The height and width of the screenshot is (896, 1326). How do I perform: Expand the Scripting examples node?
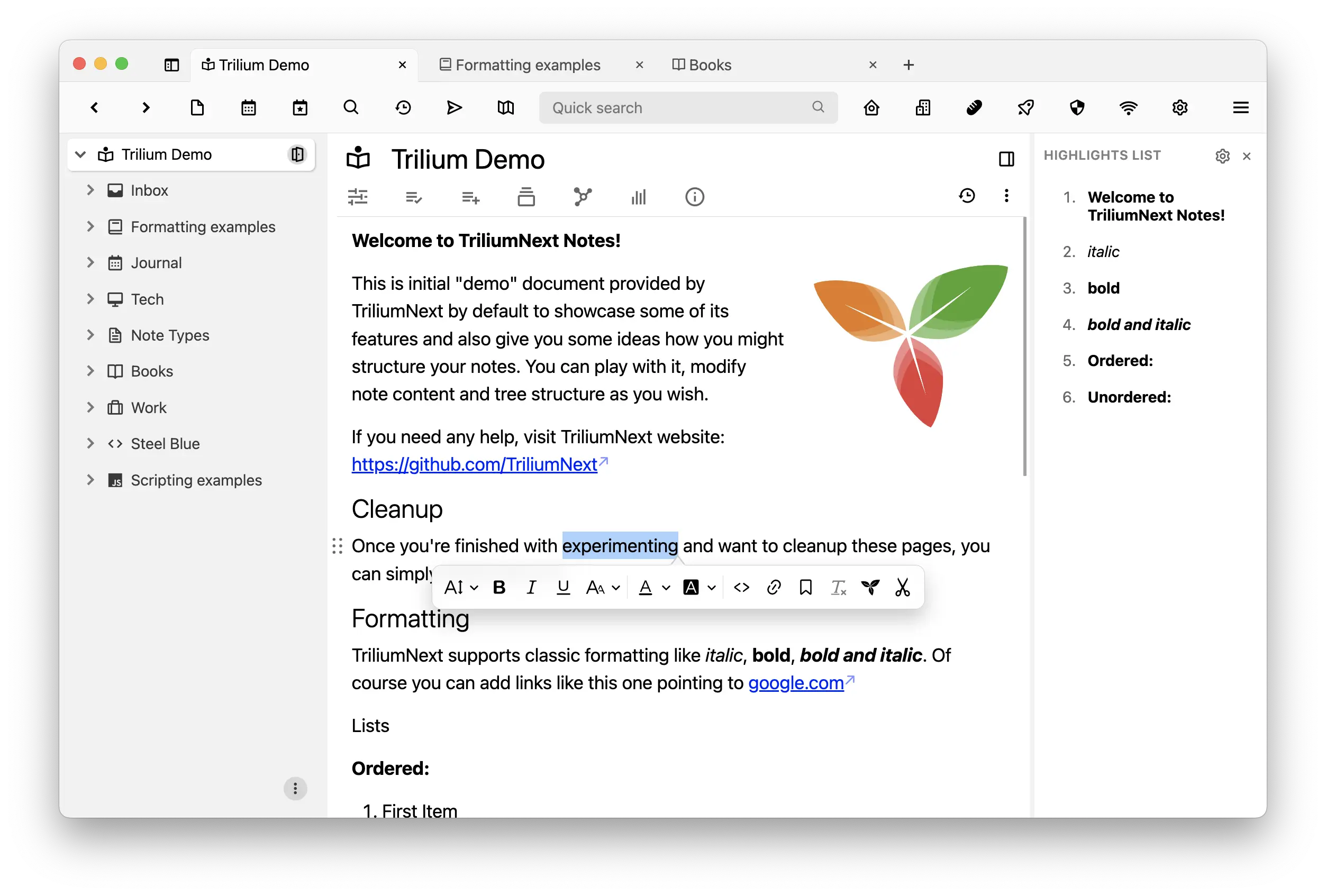90,480
